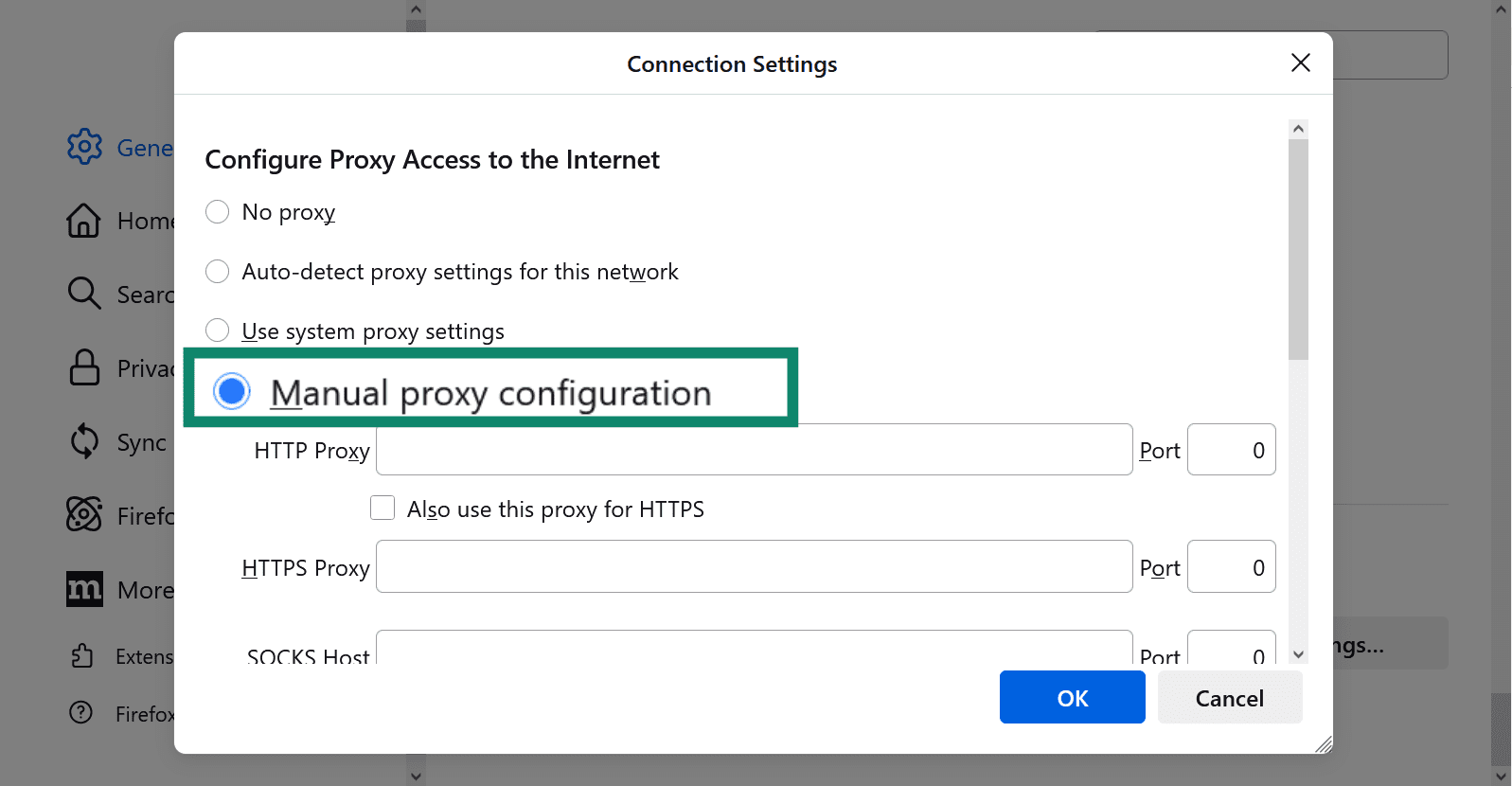Click the HTTP Proxy text field
Viewport: 1512px width, 786px height.
coord(754,450)
